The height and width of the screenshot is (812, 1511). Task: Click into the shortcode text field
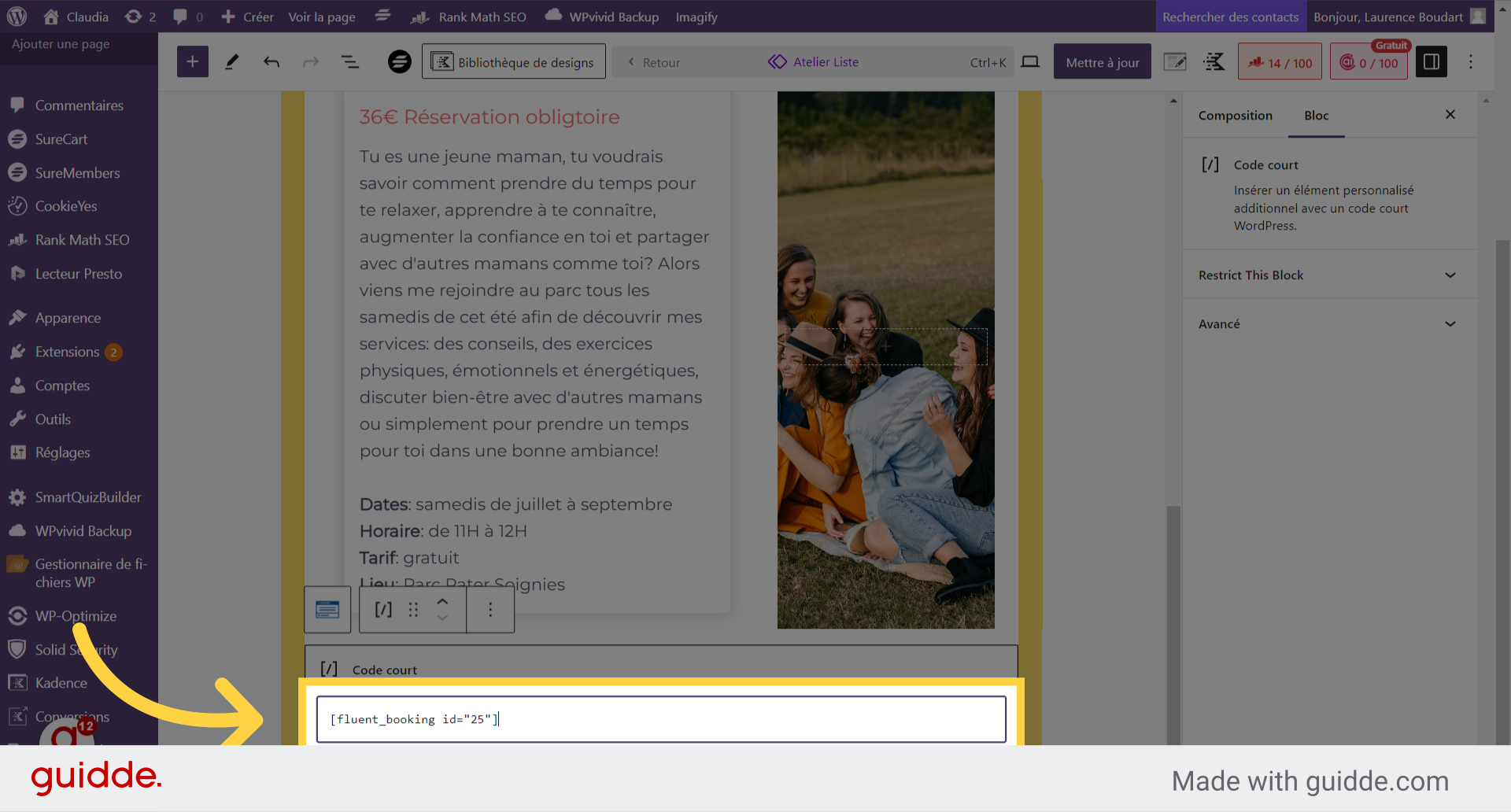661,719
